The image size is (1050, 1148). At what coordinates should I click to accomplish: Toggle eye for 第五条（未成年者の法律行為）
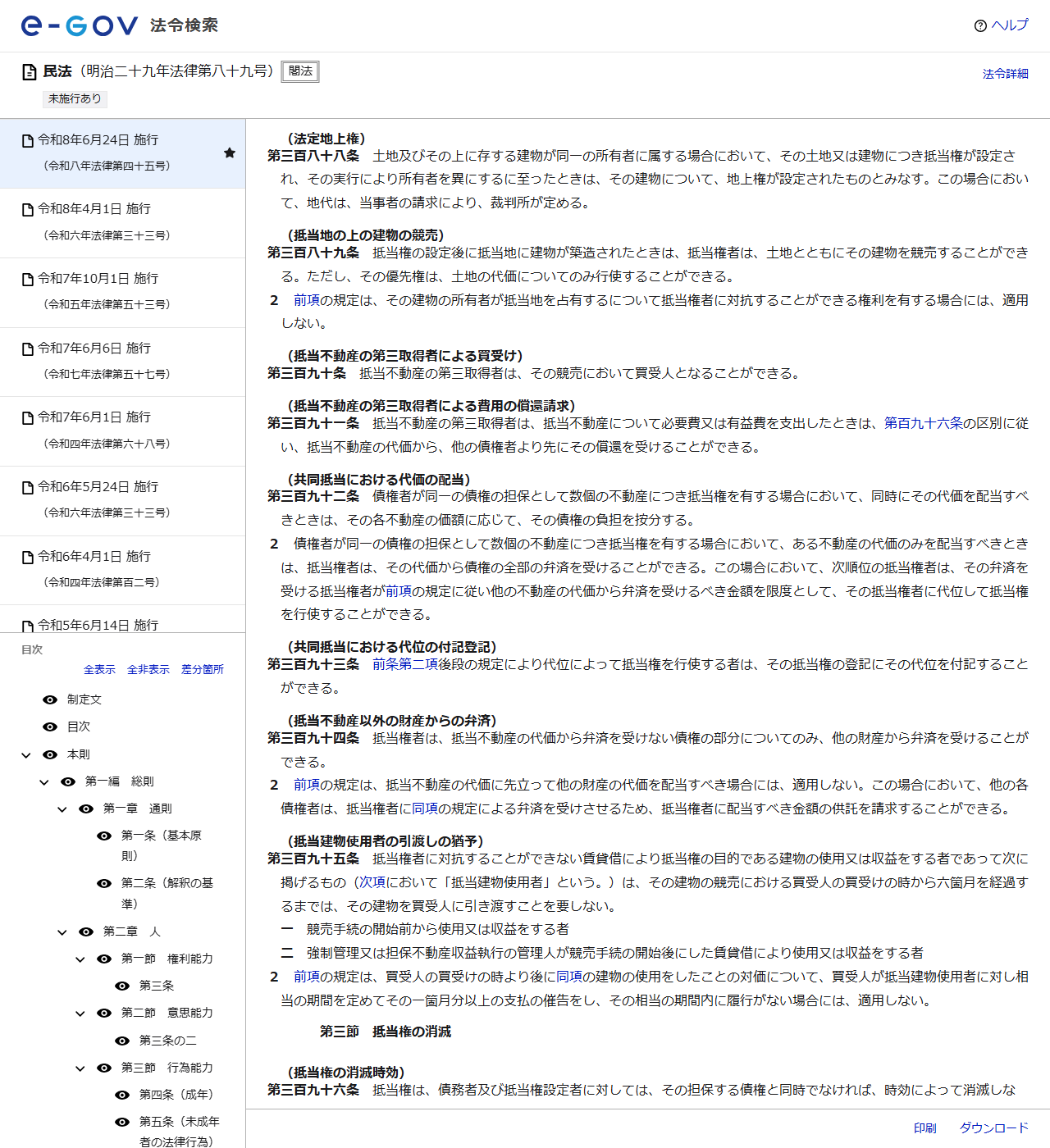tap(122, 1122)
